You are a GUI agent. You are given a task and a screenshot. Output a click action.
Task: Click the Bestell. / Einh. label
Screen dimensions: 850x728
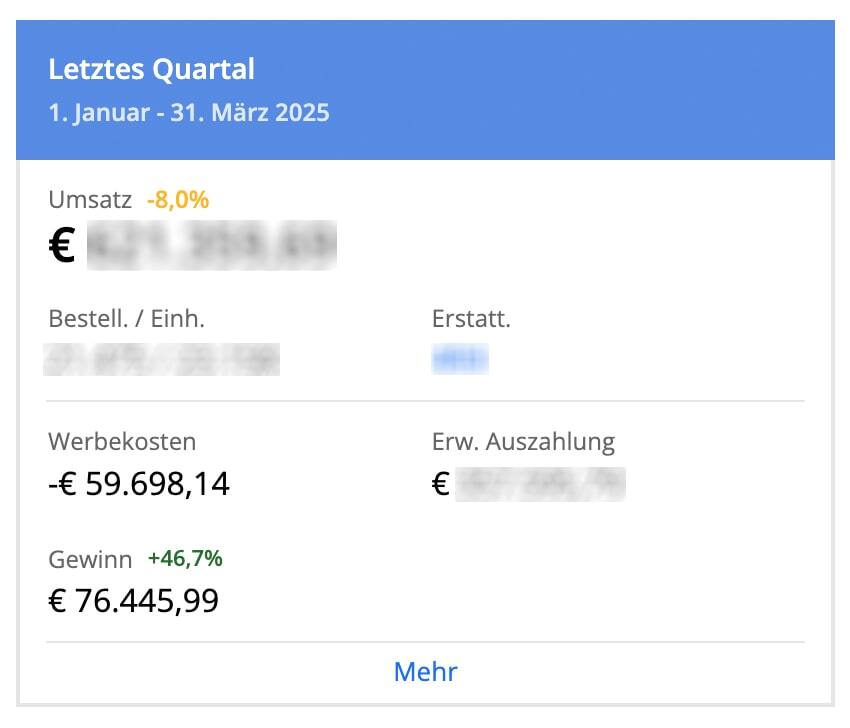[127, 319]
